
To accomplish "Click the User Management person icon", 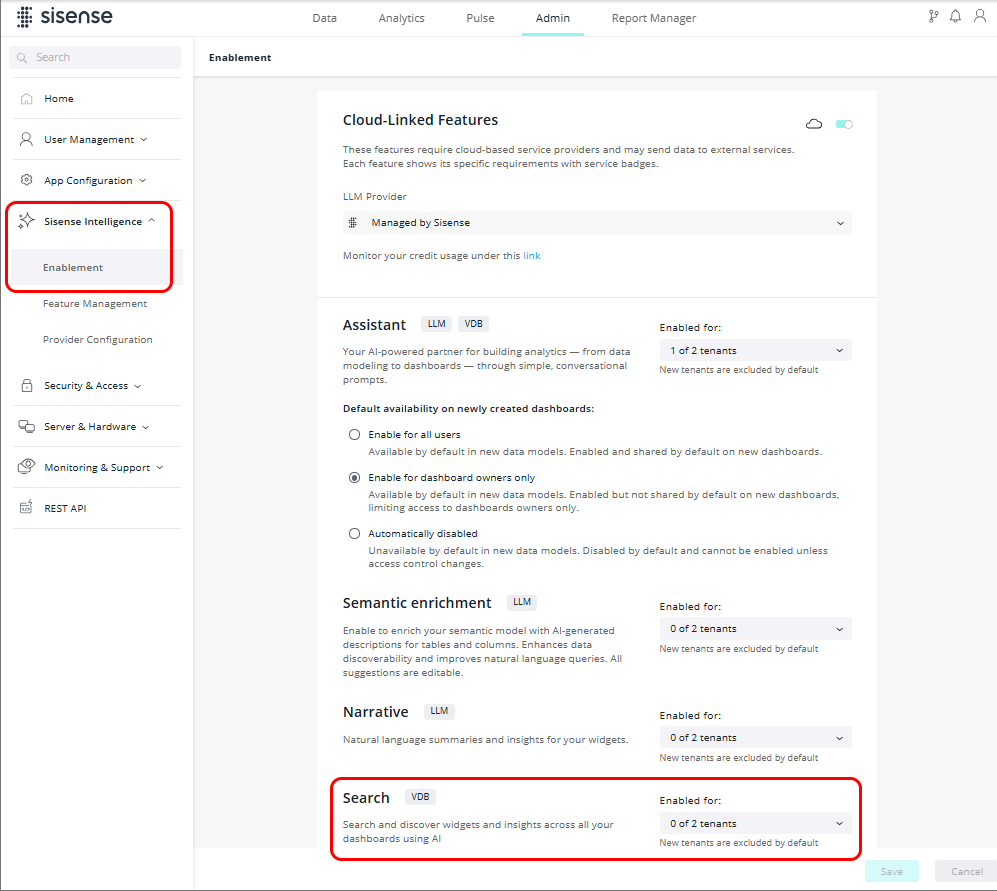I will [x=26, y=139].
